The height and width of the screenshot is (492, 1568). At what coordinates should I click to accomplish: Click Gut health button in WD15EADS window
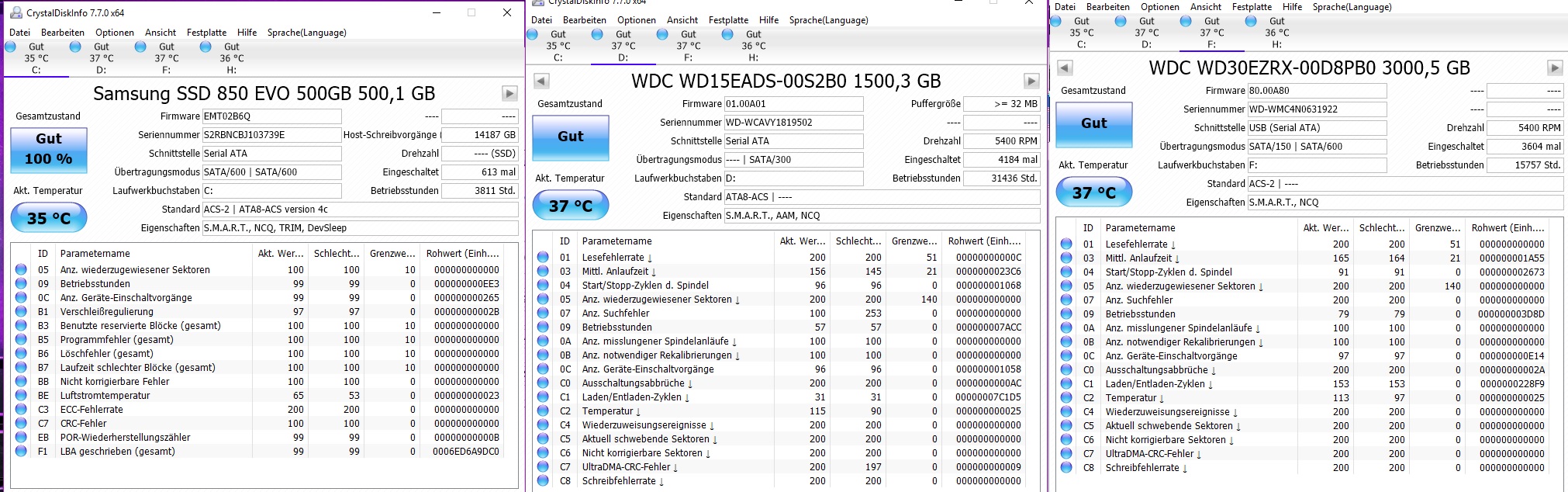pyautogui.click(x=571, y=137)
